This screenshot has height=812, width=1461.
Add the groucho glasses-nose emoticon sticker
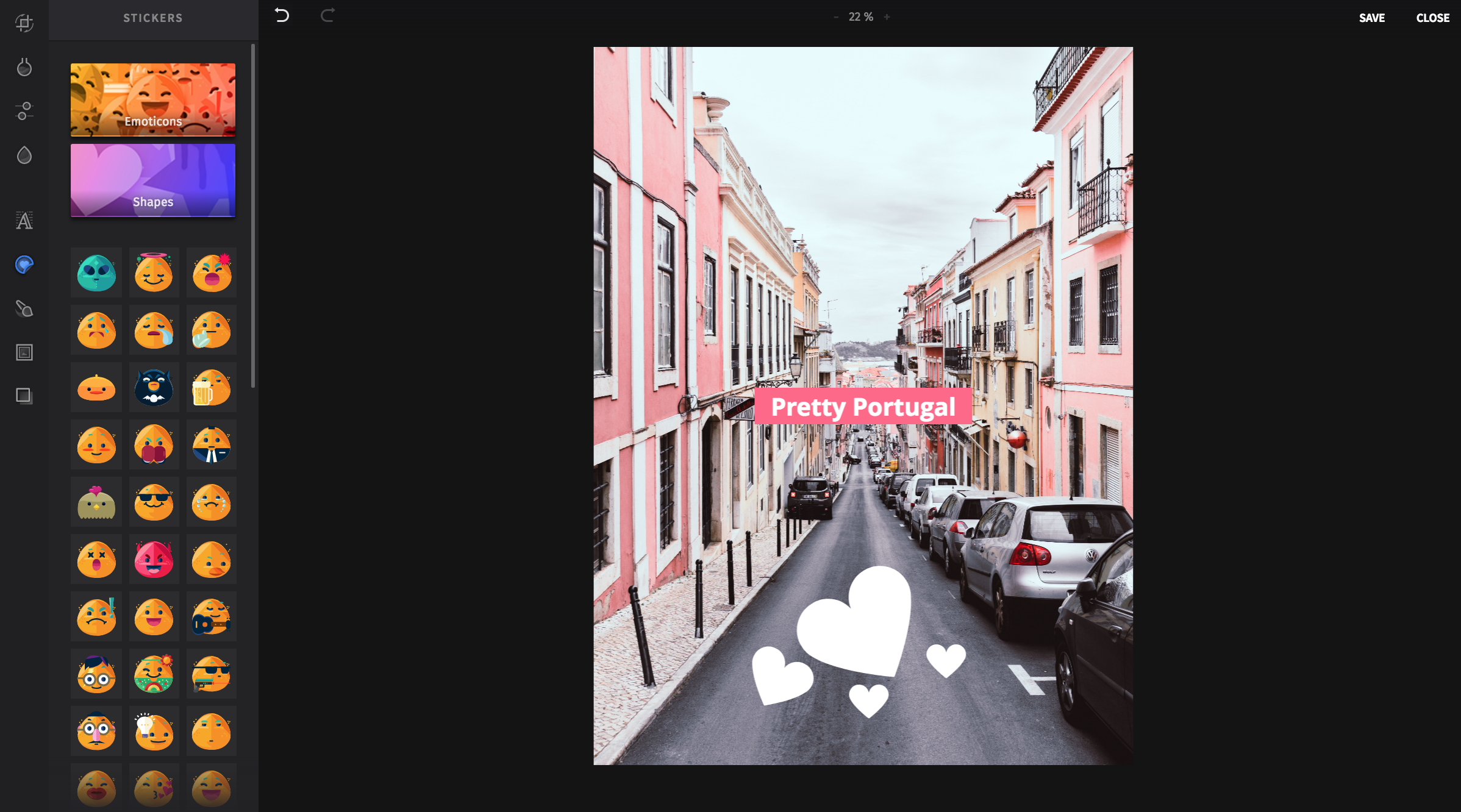(96, 731)
